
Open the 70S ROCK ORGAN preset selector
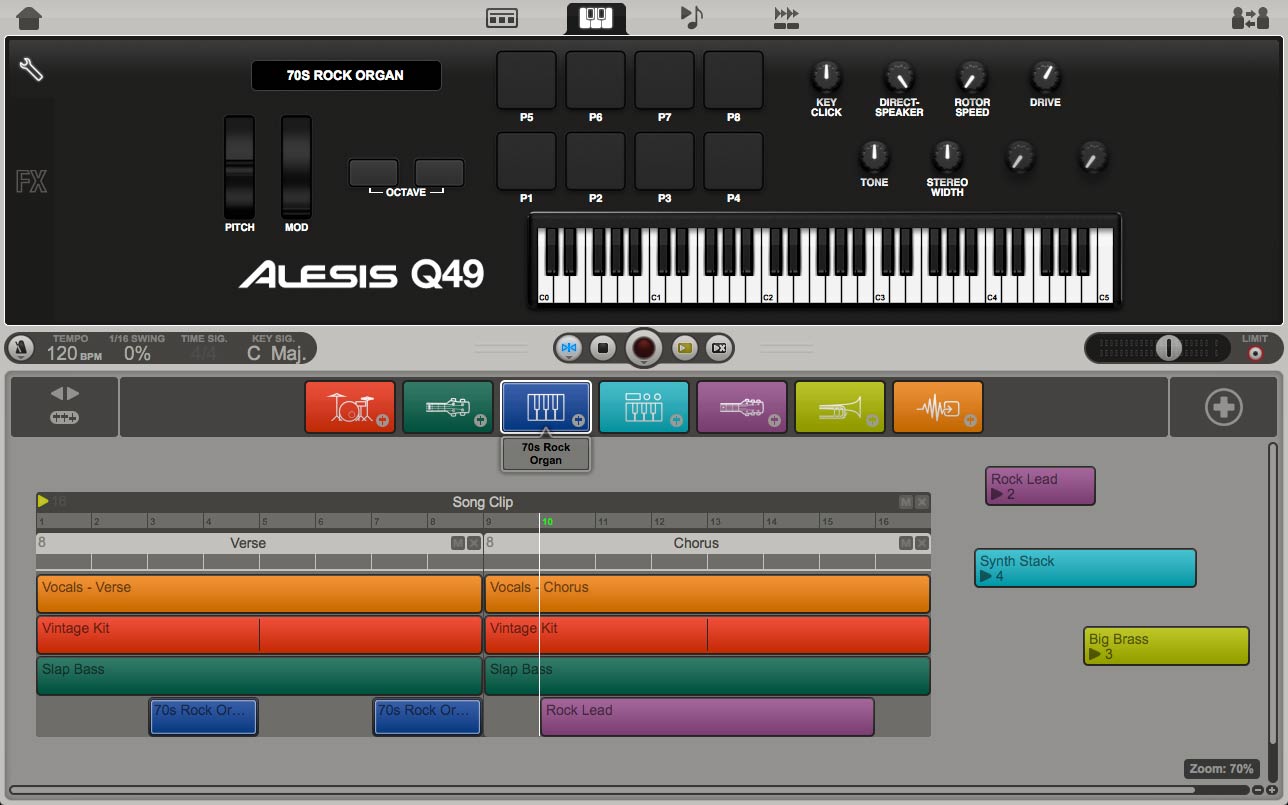click(x=346, y=75)
